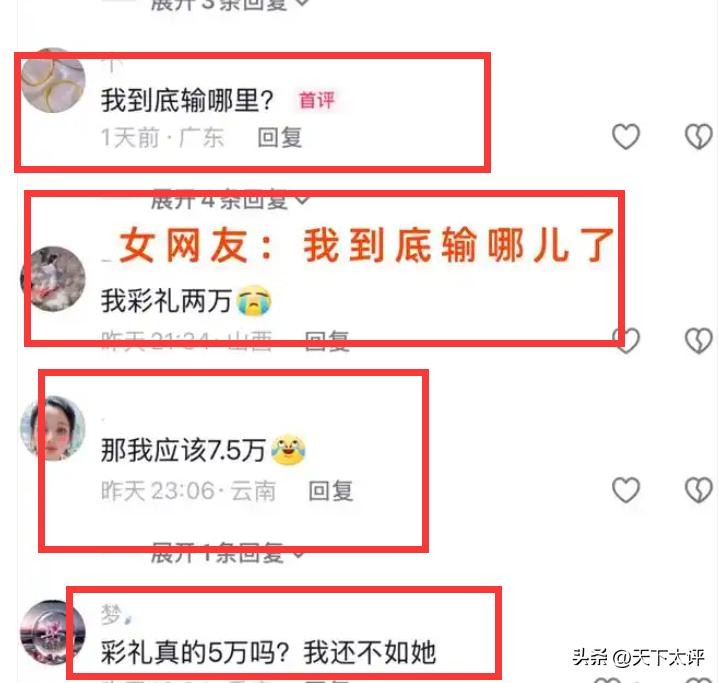Select the comment text "那我应该7.5万"

click(x=183, y=450)
